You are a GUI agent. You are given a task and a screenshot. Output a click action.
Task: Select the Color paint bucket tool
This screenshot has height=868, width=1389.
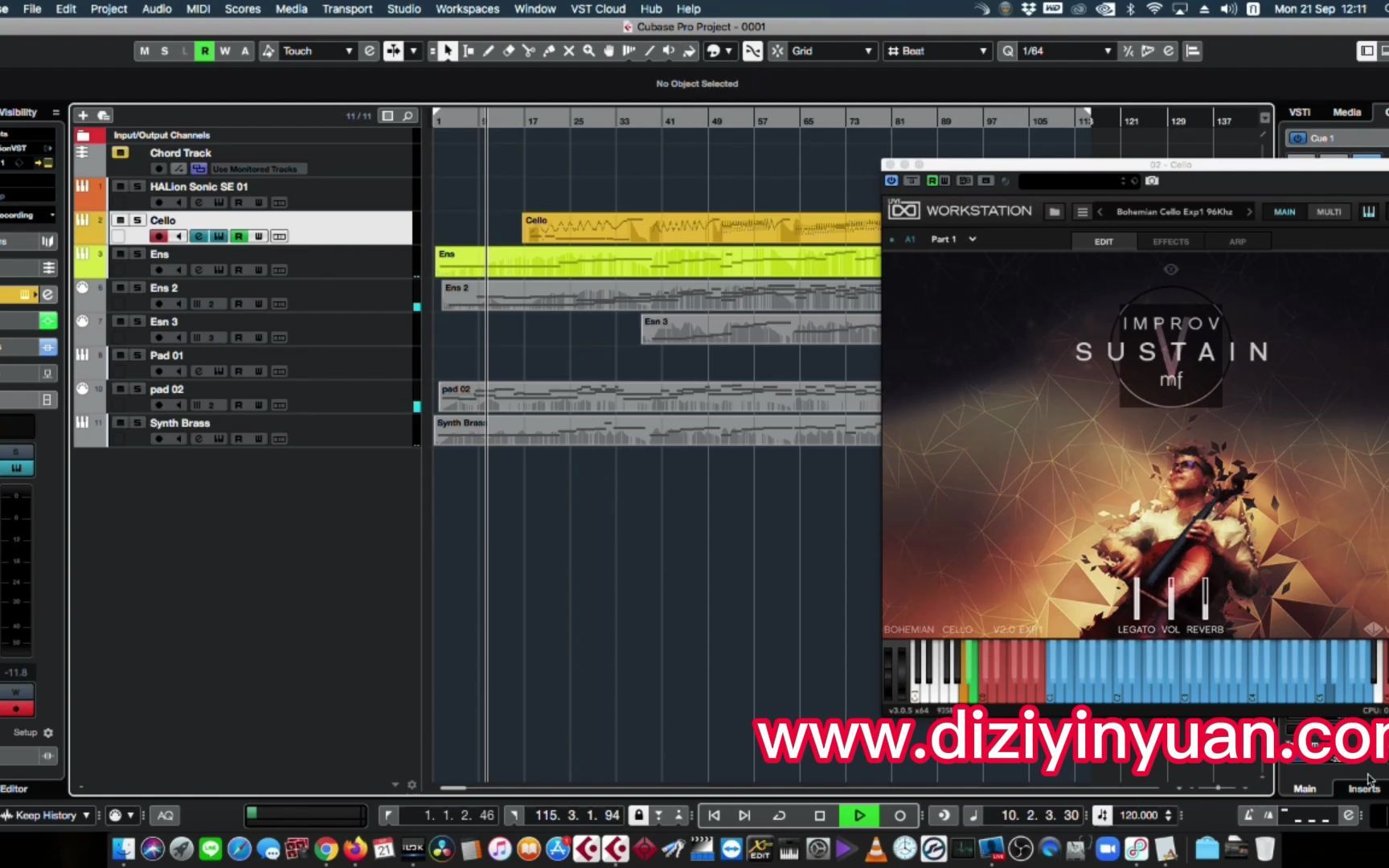[x=689, y=51]
